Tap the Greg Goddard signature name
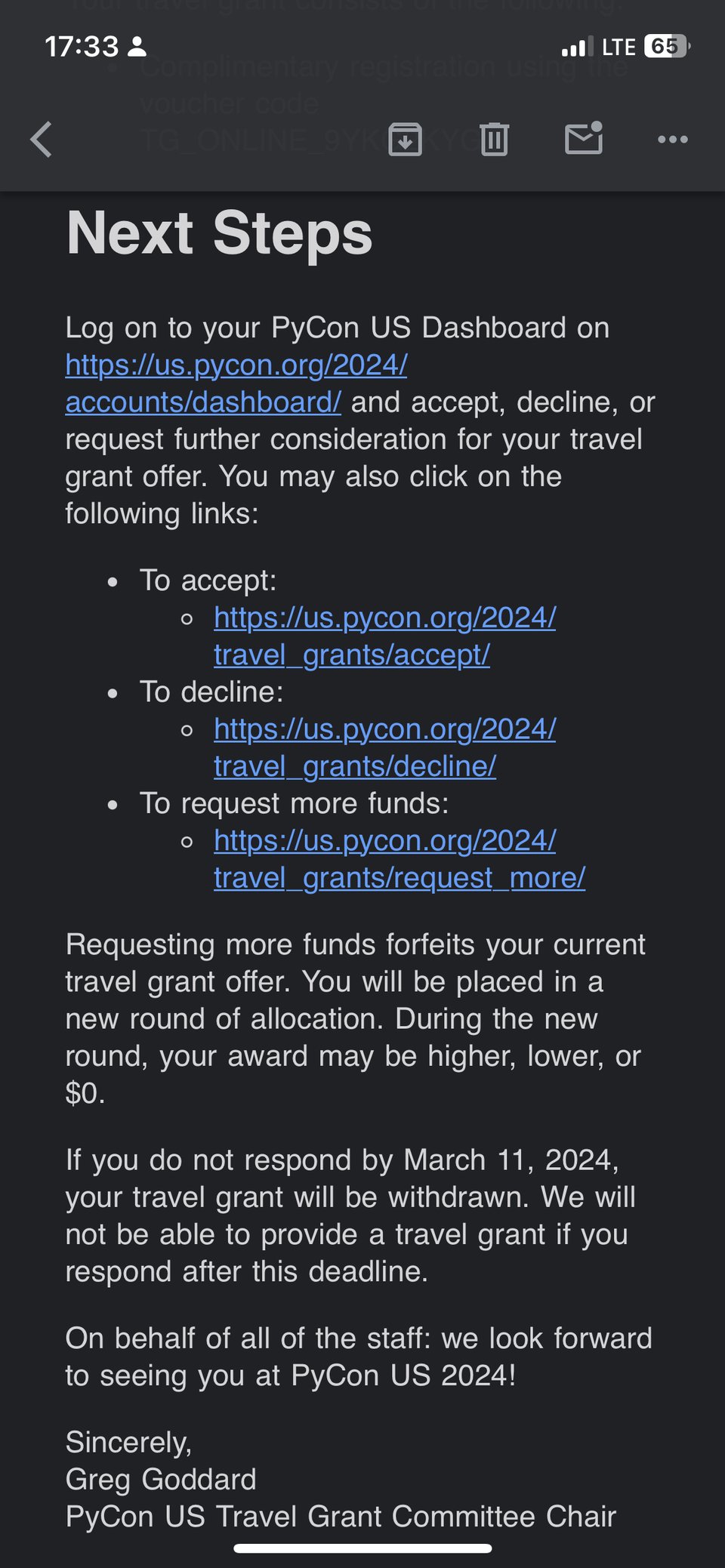725x1568 pixels. [x=161, y=1480]
